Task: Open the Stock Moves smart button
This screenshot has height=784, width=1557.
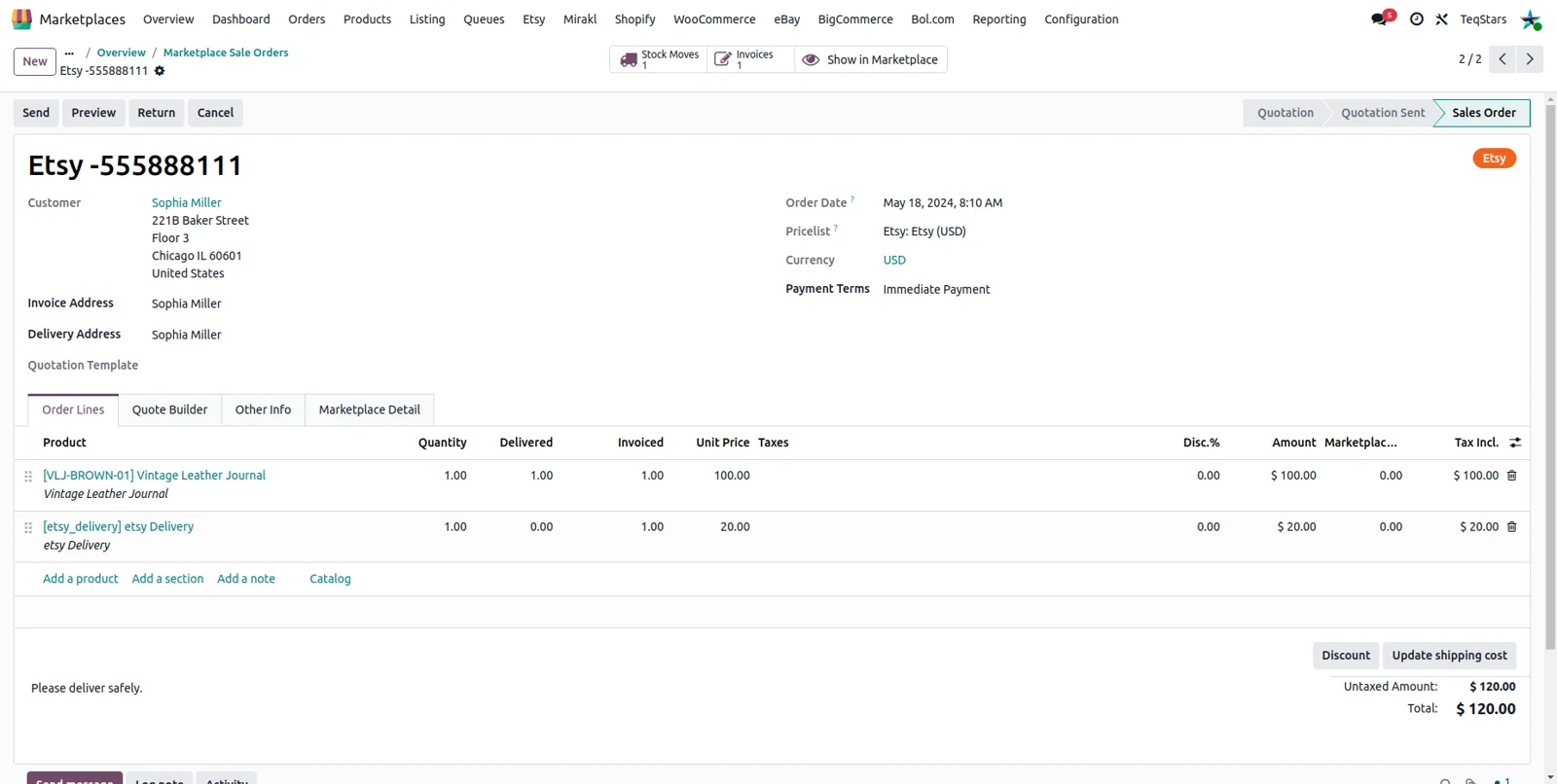Action: pos(659,59)
